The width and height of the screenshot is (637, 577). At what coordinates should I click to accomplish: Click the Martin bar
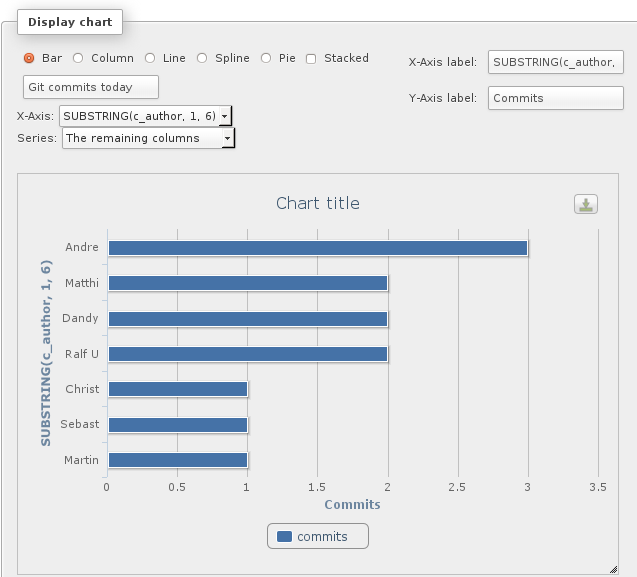(178, 460)
